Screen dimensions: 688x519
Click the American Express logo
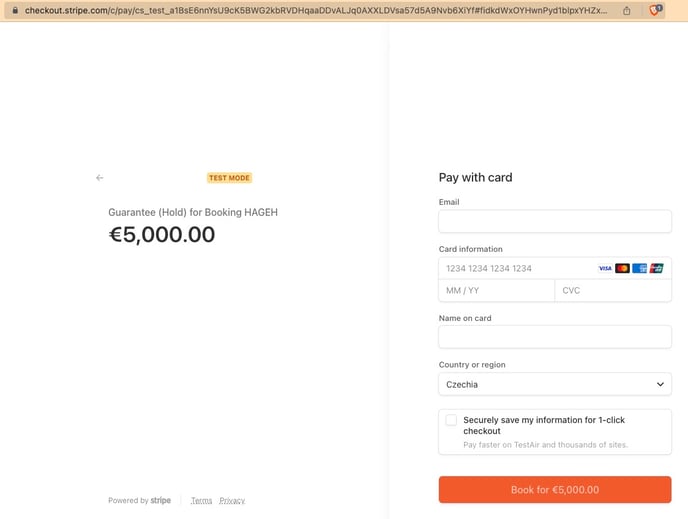pyautogui.click(x=639, y=268)
